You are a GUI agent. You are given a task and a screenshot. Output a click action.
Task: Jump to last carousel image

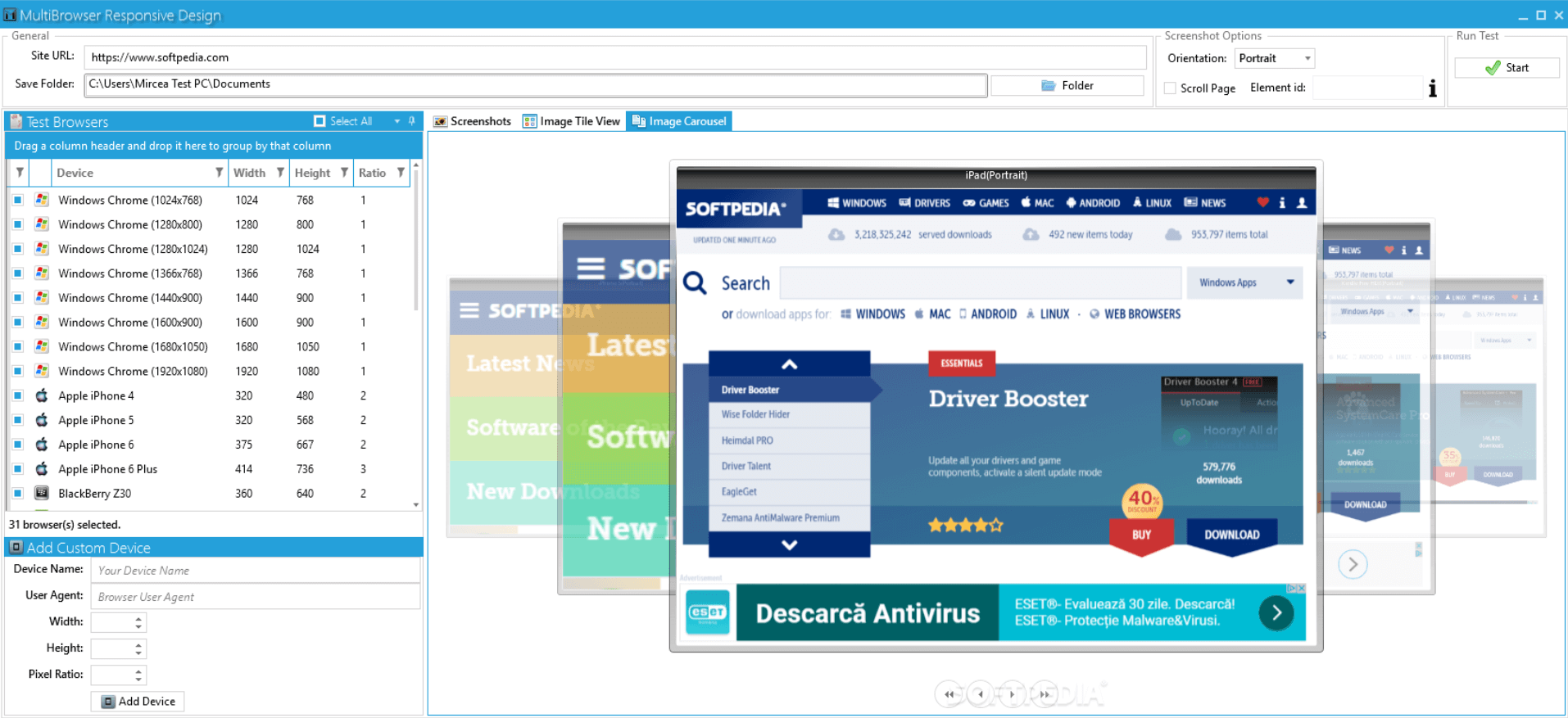(x=1045, y=694)
